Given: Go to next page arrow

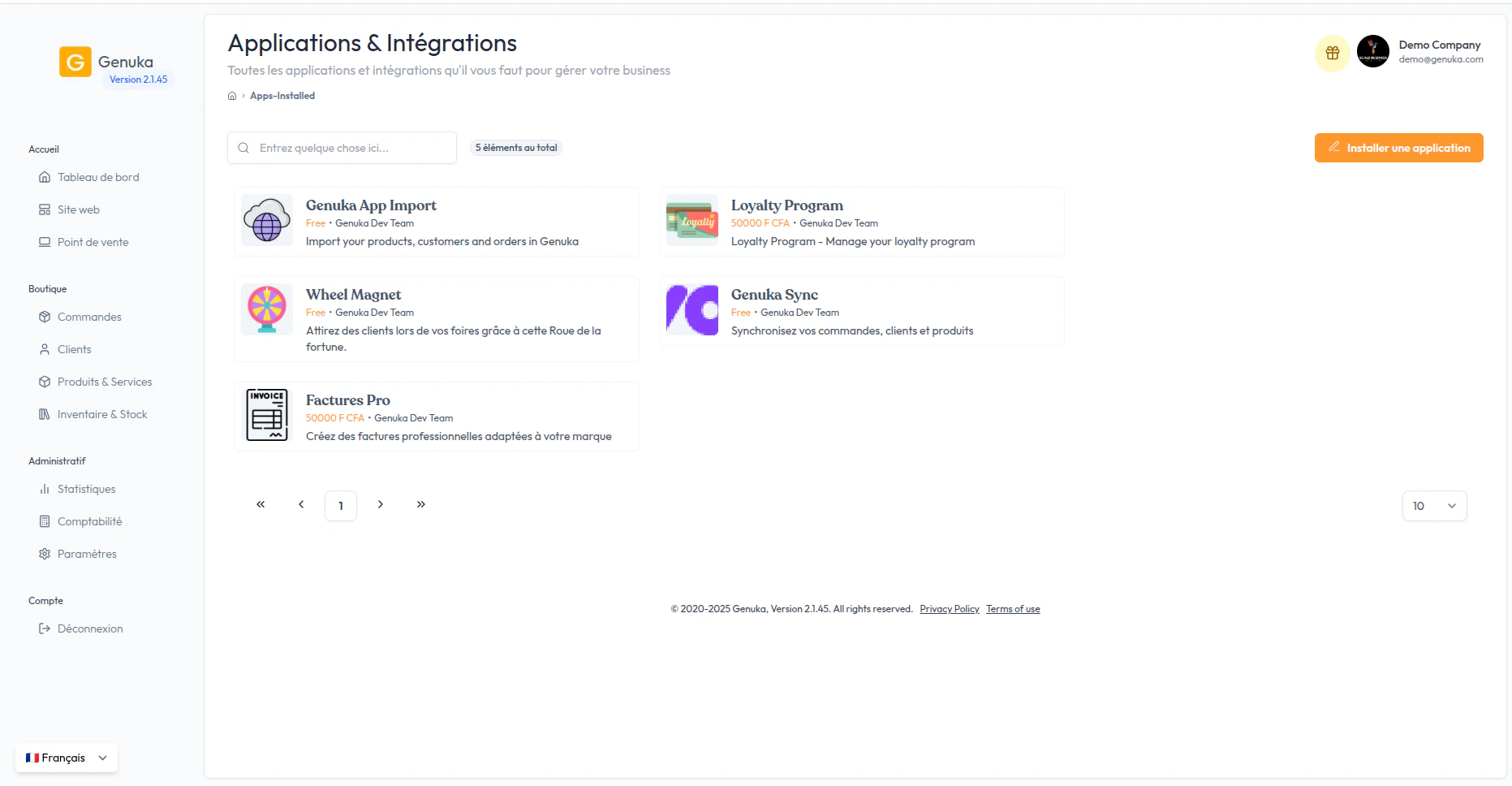Looking at the screenshot, I should tap(381, 504).
